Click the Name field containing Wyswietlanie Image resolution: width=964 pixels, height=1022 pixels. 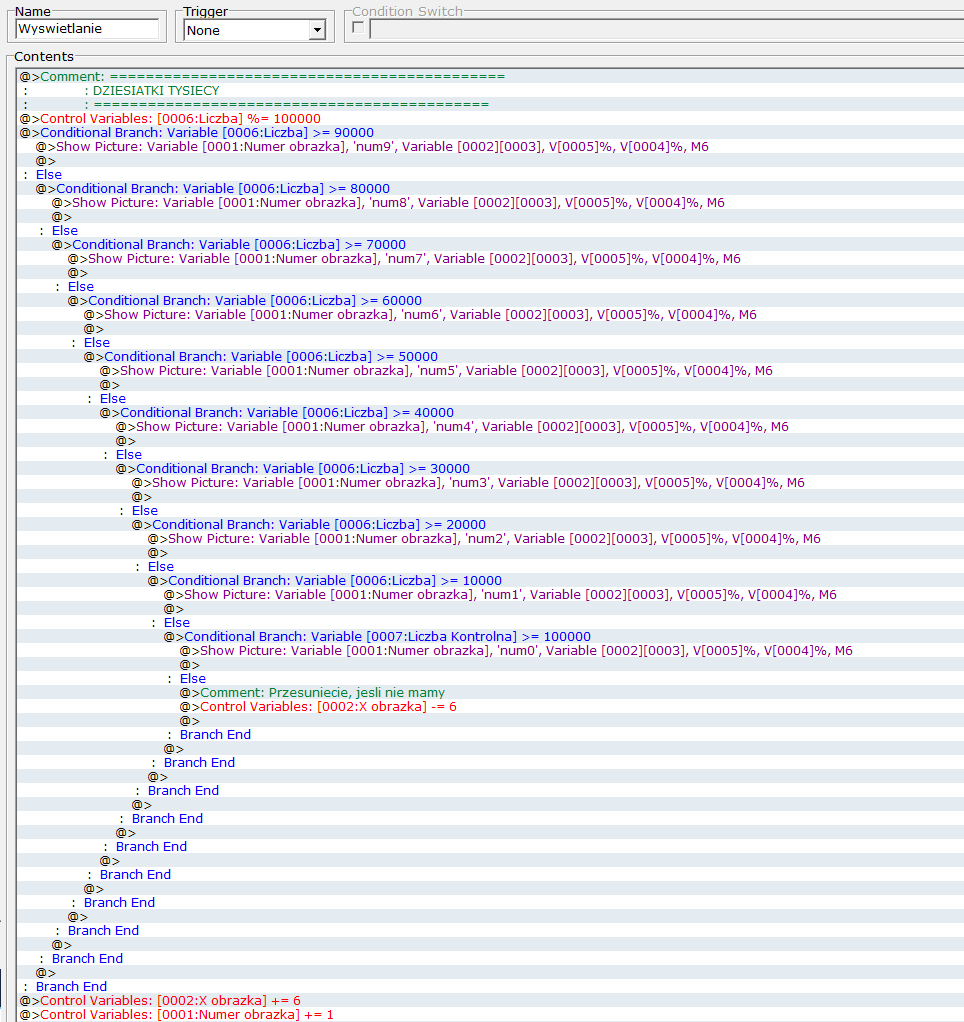87,29
